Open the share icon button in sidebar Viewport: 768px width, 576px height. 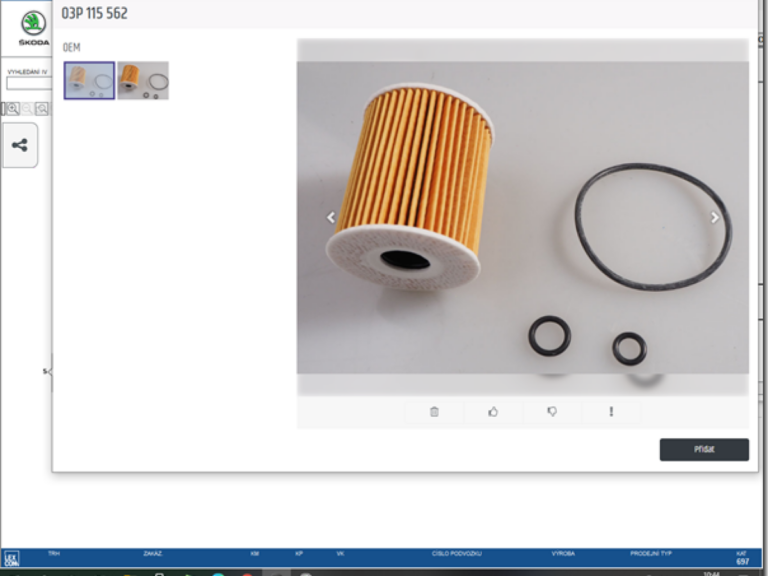(20, 145)
